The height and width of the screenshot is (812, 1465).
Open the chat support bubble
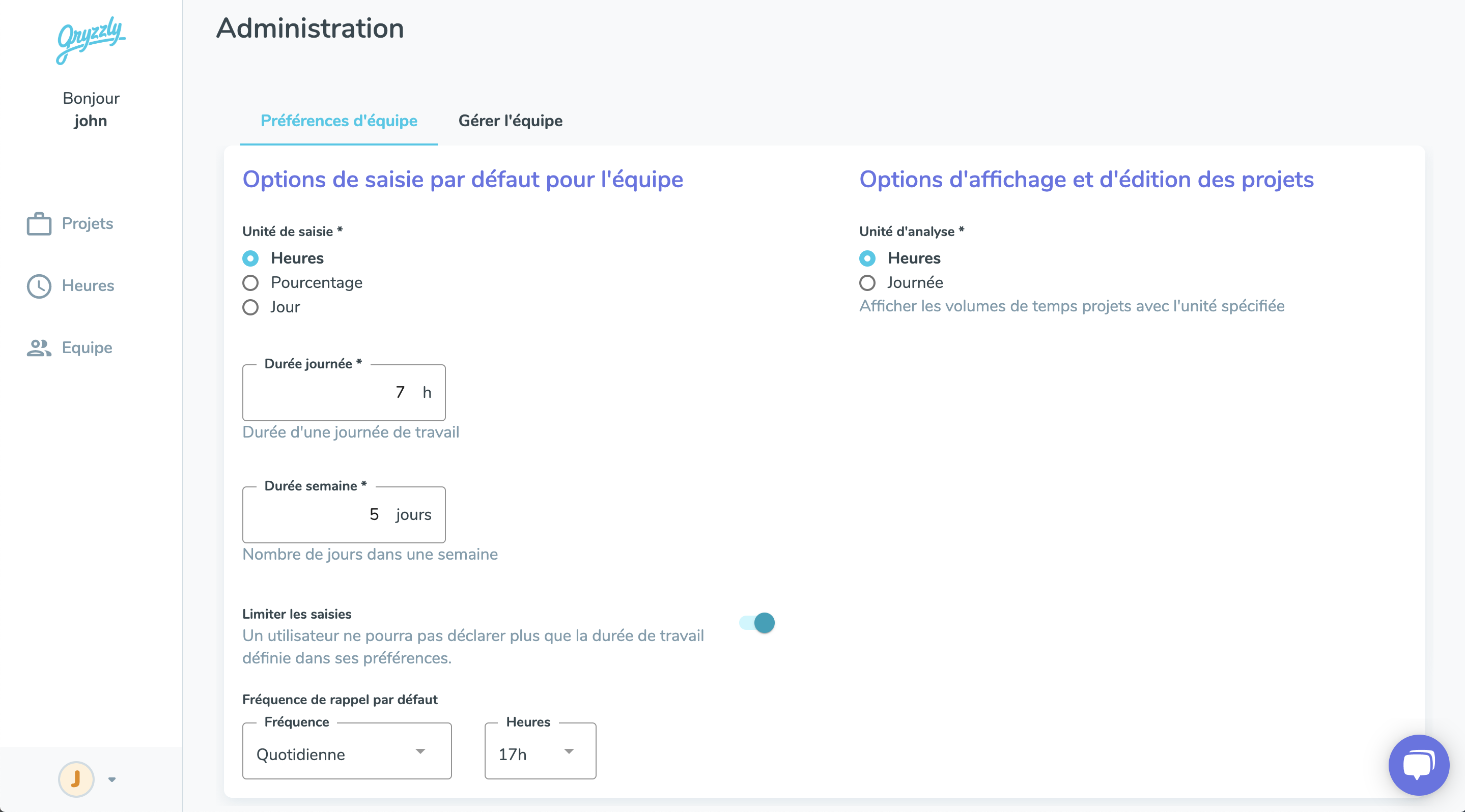[1418, 765]
